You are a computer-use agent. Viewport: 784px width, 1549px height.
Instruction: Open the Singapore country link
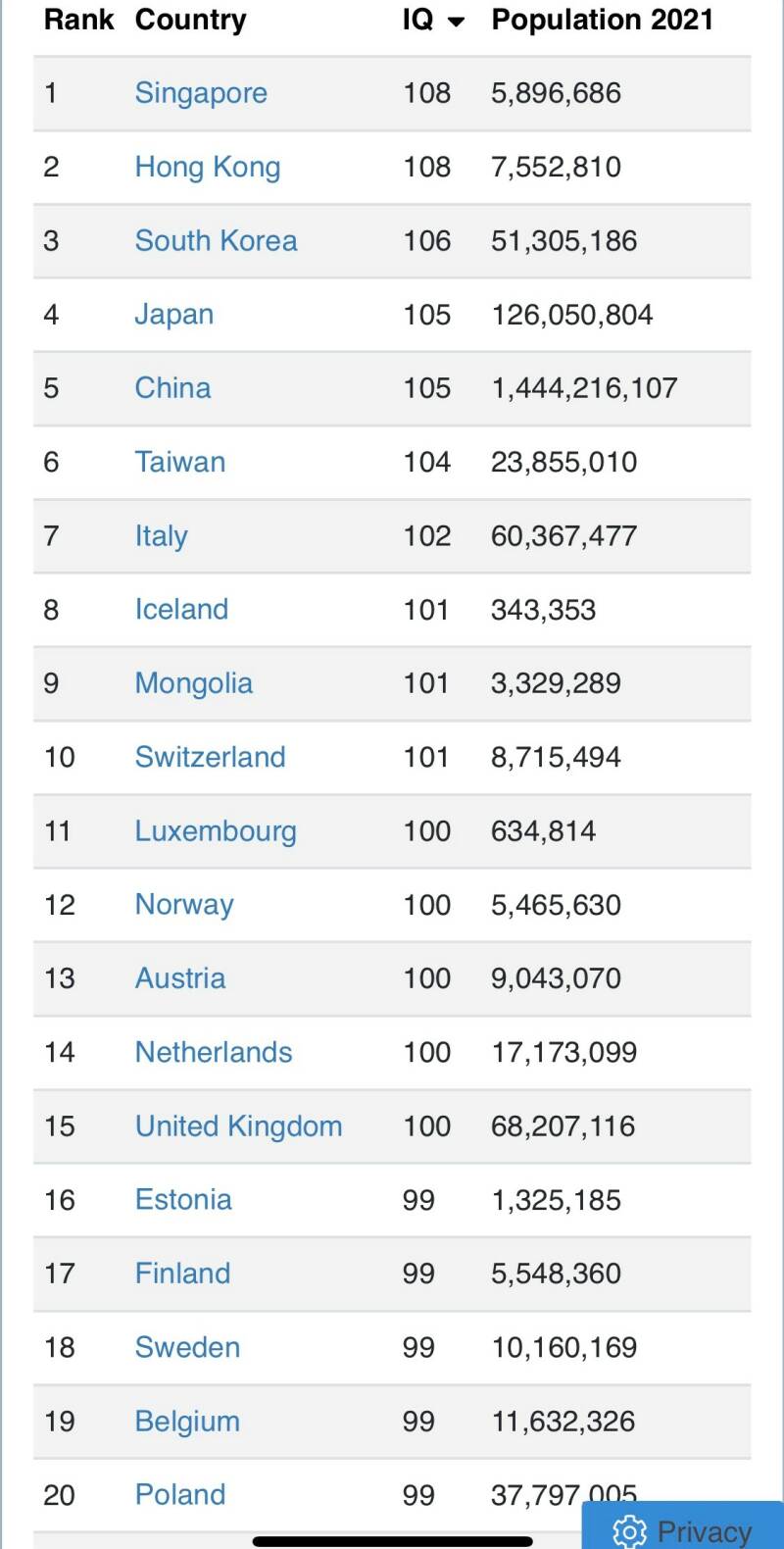pyautogui.click(x=201, y=93)
